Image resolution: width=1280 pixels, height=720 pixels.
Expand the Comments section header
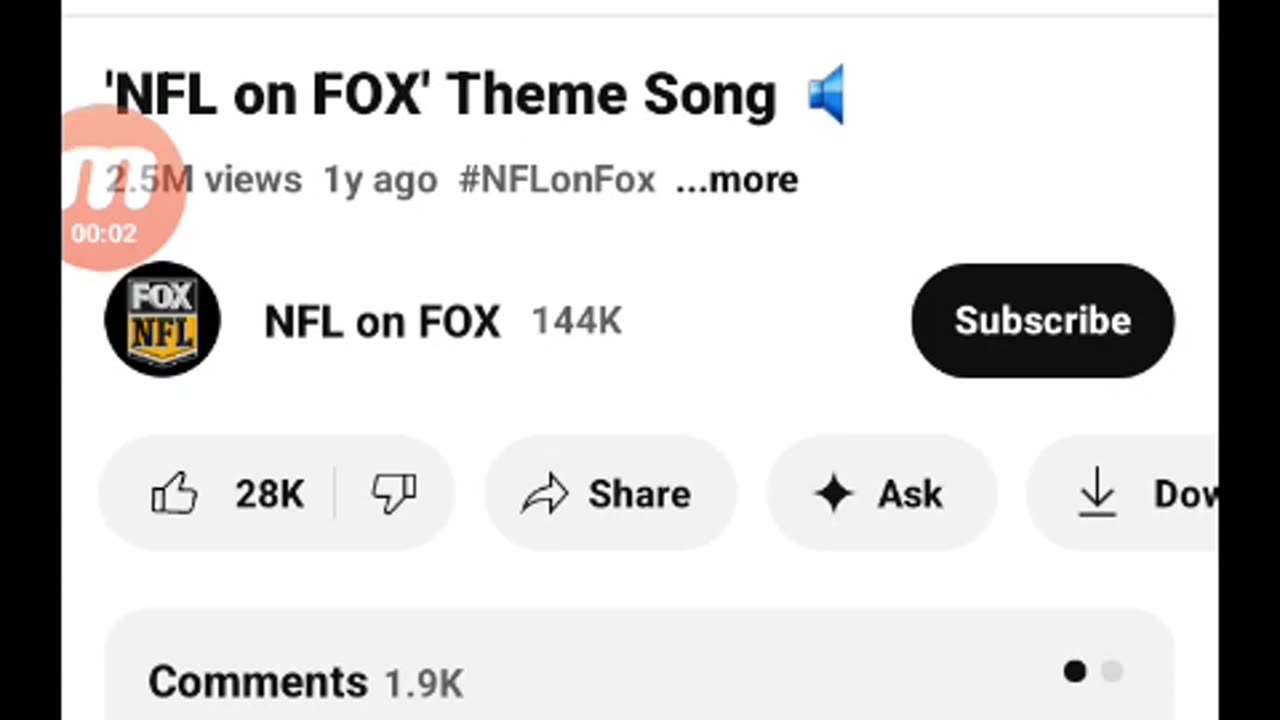[258, 682]
